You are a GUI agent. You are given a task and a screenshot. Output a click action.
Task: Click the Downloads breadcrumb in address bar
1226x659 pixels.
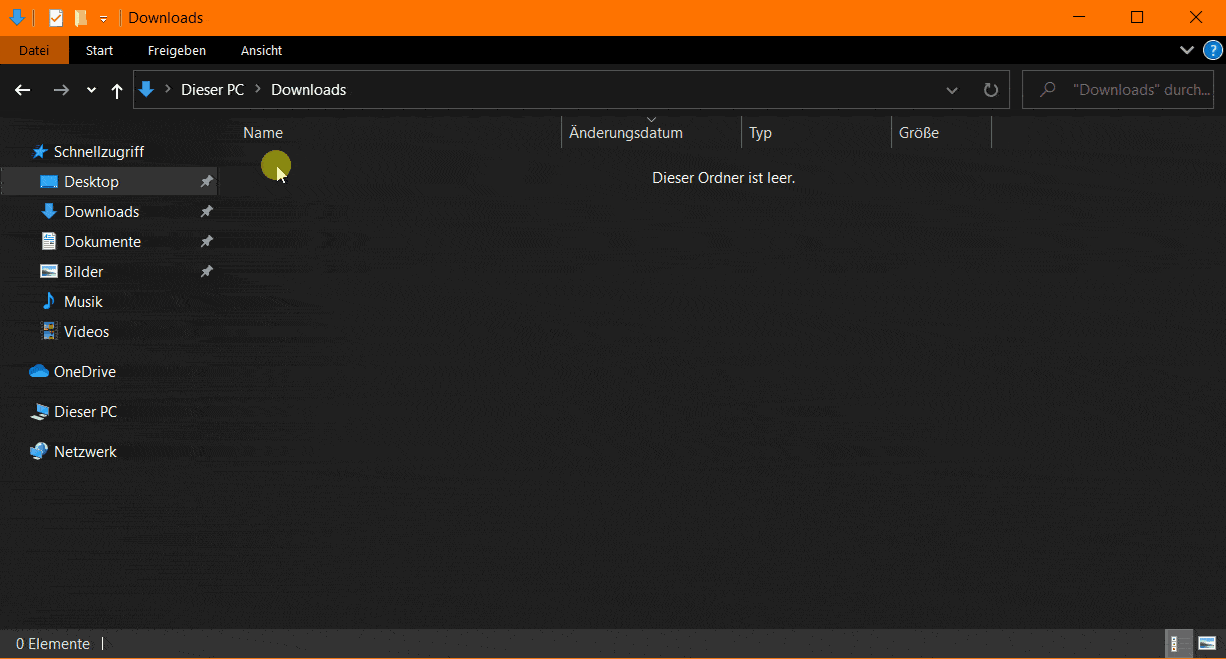coord(308,89)
